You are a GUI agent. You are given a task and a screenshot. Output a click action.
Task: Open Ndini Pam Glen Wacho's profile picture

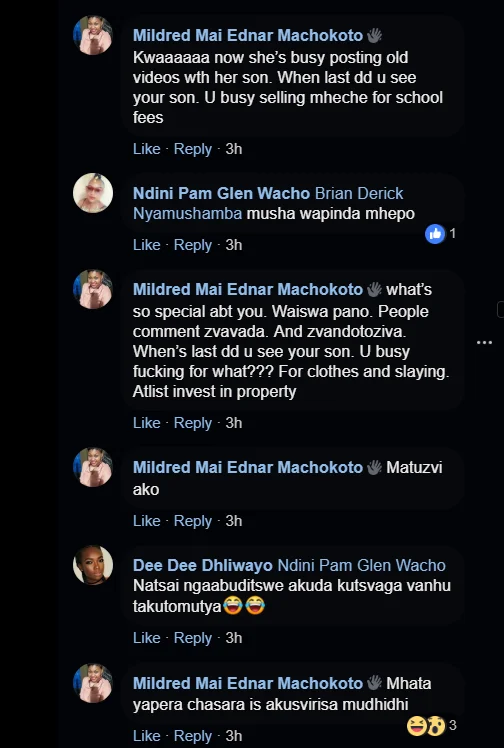[x=93, y=193]
